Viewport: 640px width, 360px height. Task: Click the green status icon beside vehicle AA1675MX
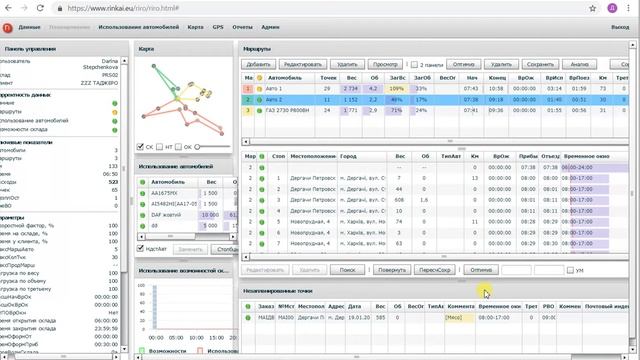(142, 193)
